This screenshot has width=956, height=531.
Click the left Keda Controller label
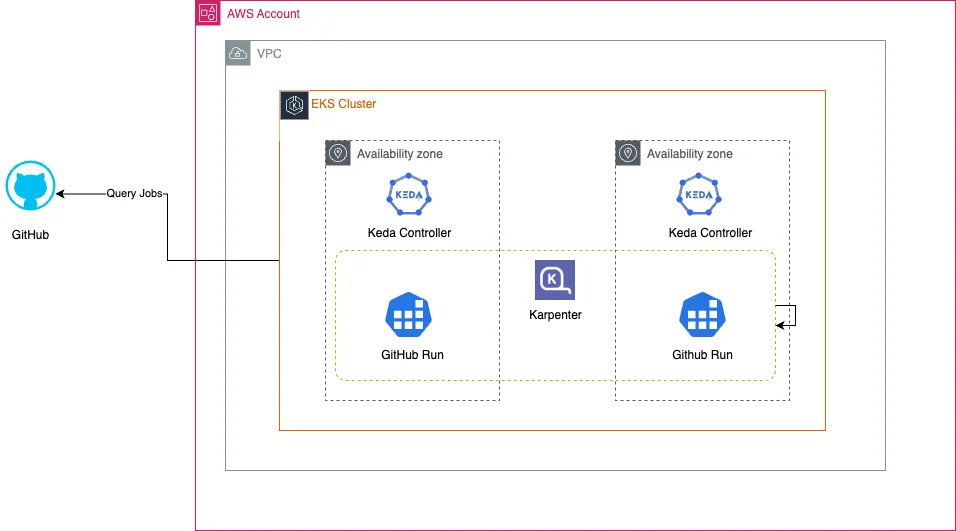tap(409, 232)
